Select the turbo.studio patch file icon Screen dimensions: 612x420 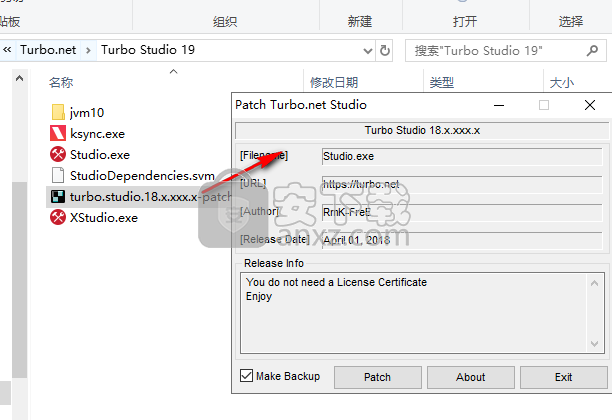click(58, 197)
